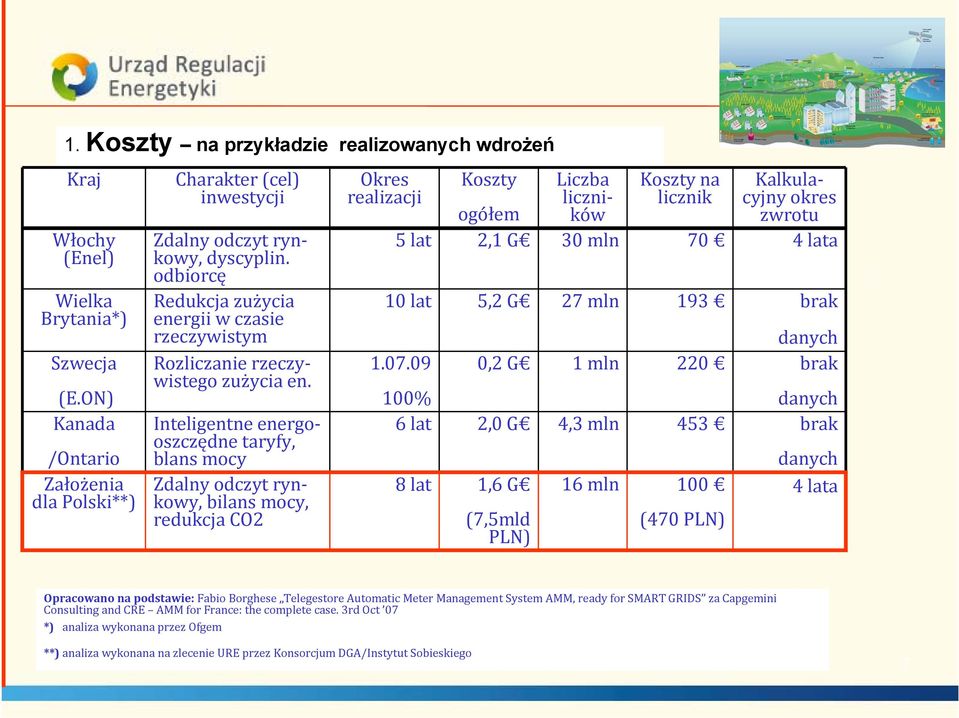Click the 'Koszty ogółem' column header
The width and height of the screenshot is (959, 718).
[489, 197]
